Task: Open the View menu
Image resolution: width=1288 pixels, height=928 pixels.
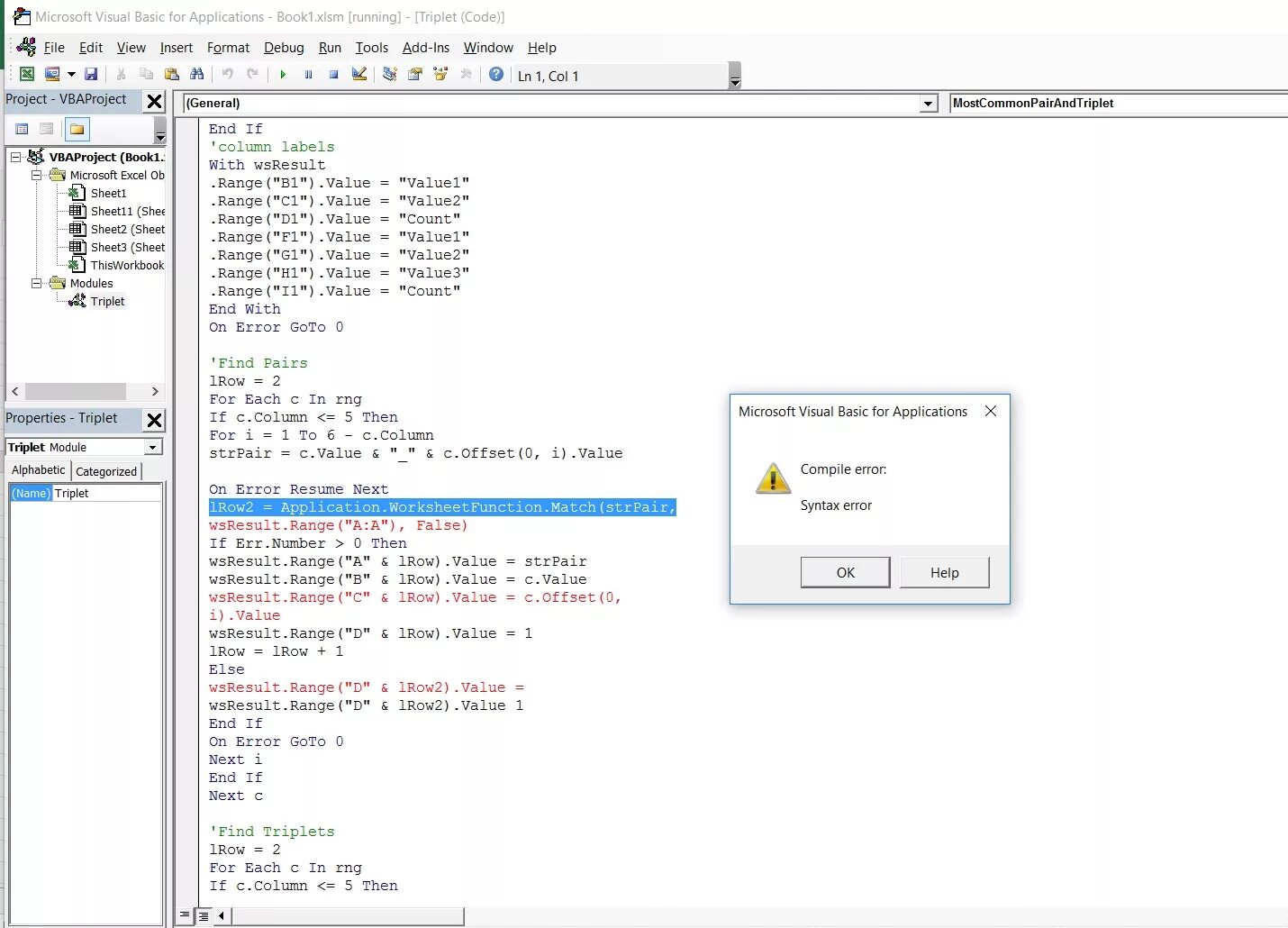Action: coord(132,48)
